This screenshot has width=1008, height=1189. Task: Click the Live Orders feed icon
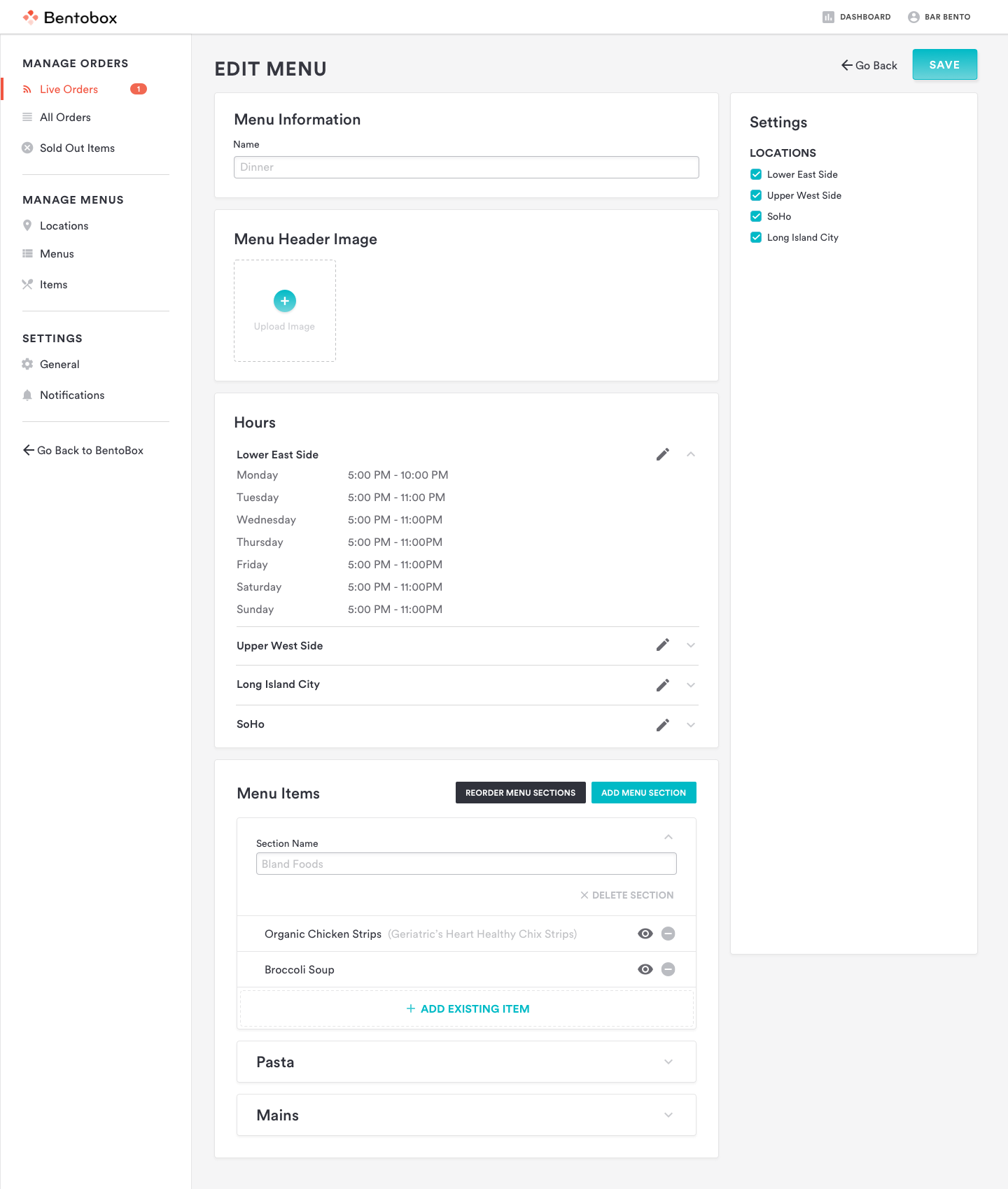tap(27, 89)
